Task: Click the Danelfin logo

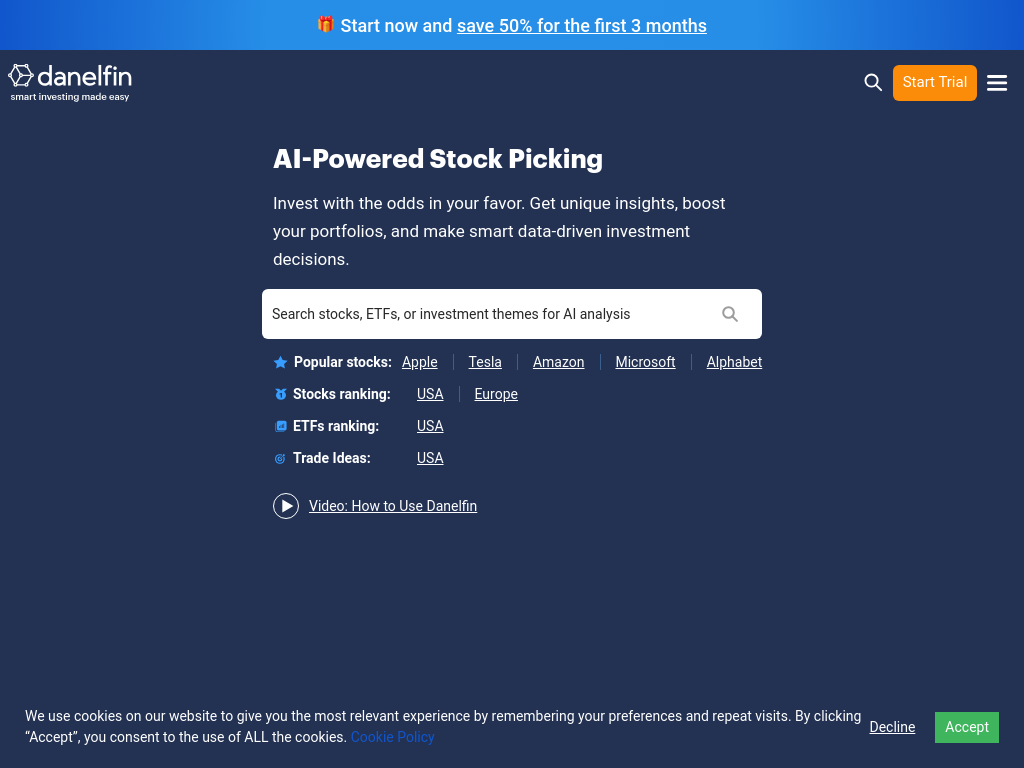Action: click(x=70, y=82)
